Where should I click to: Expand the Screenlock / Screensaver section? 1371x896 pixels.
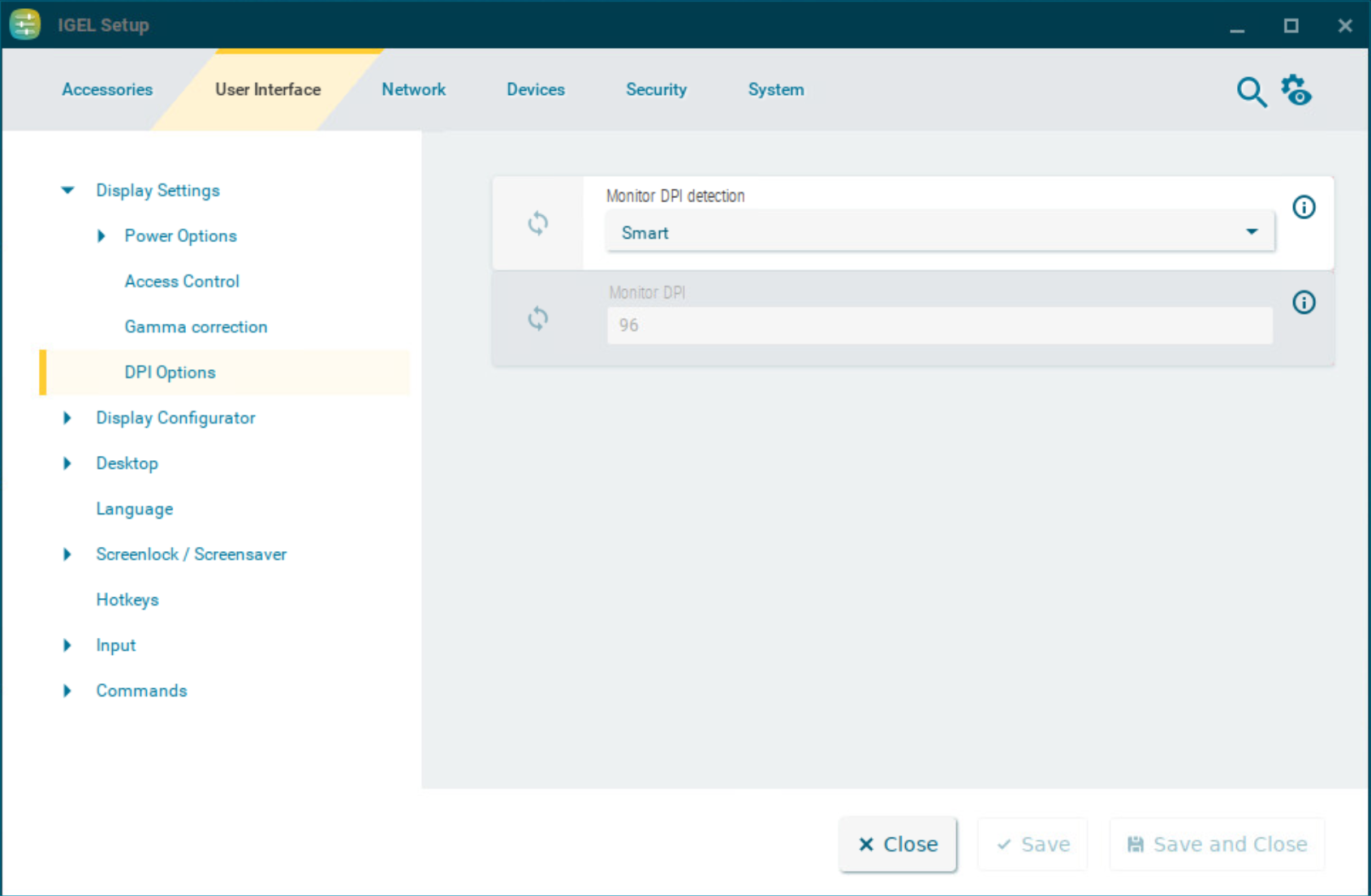[67, 554]
